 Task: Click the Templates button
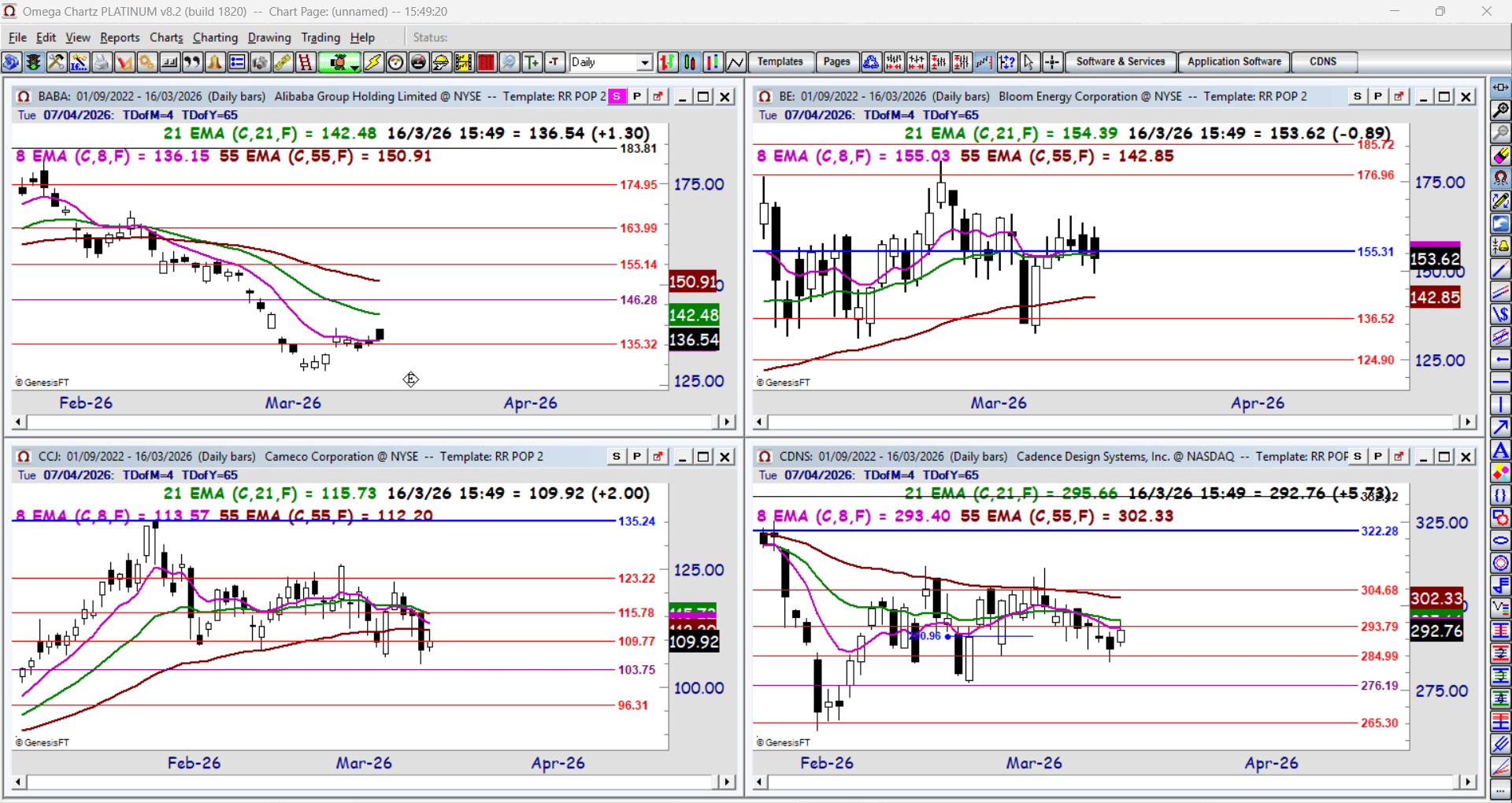(x=780, y=62)
